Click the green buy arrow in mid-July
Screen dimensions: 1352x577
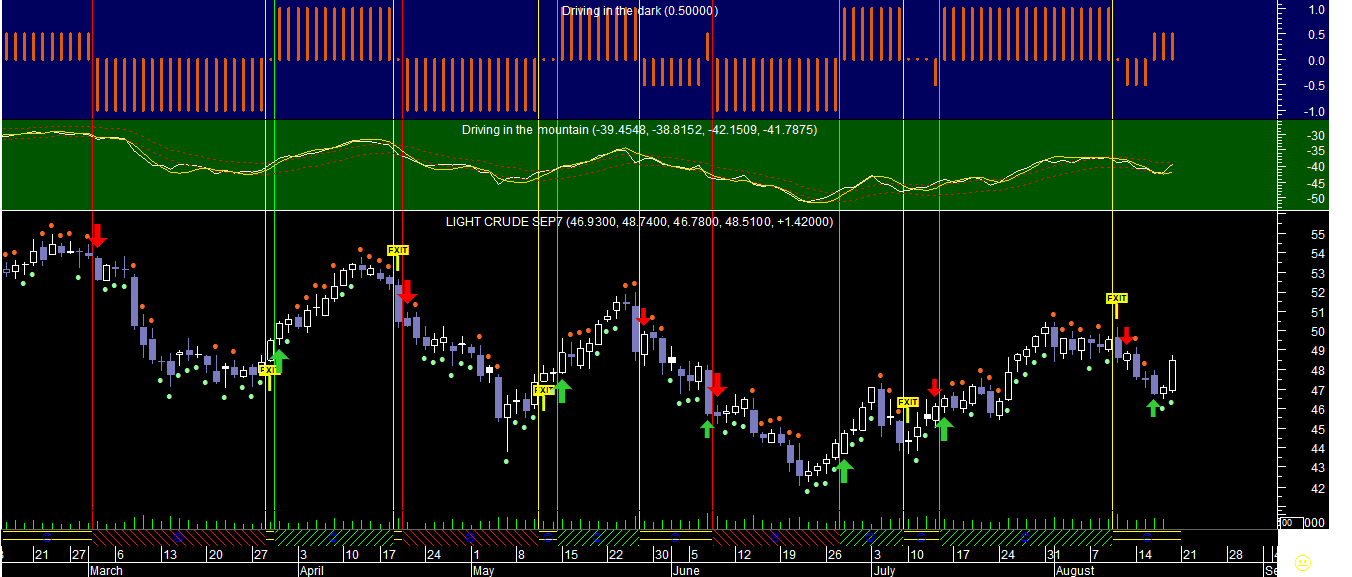(x=944, y=429)
